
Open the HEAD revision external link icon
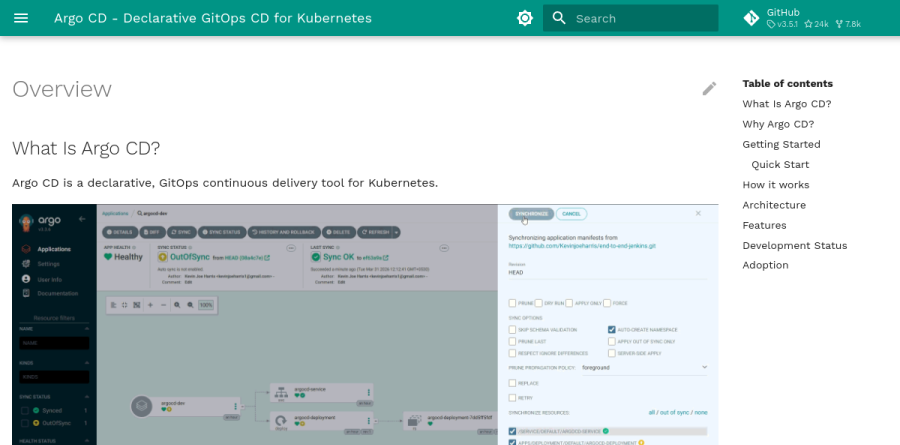click(x=267, y=258)
